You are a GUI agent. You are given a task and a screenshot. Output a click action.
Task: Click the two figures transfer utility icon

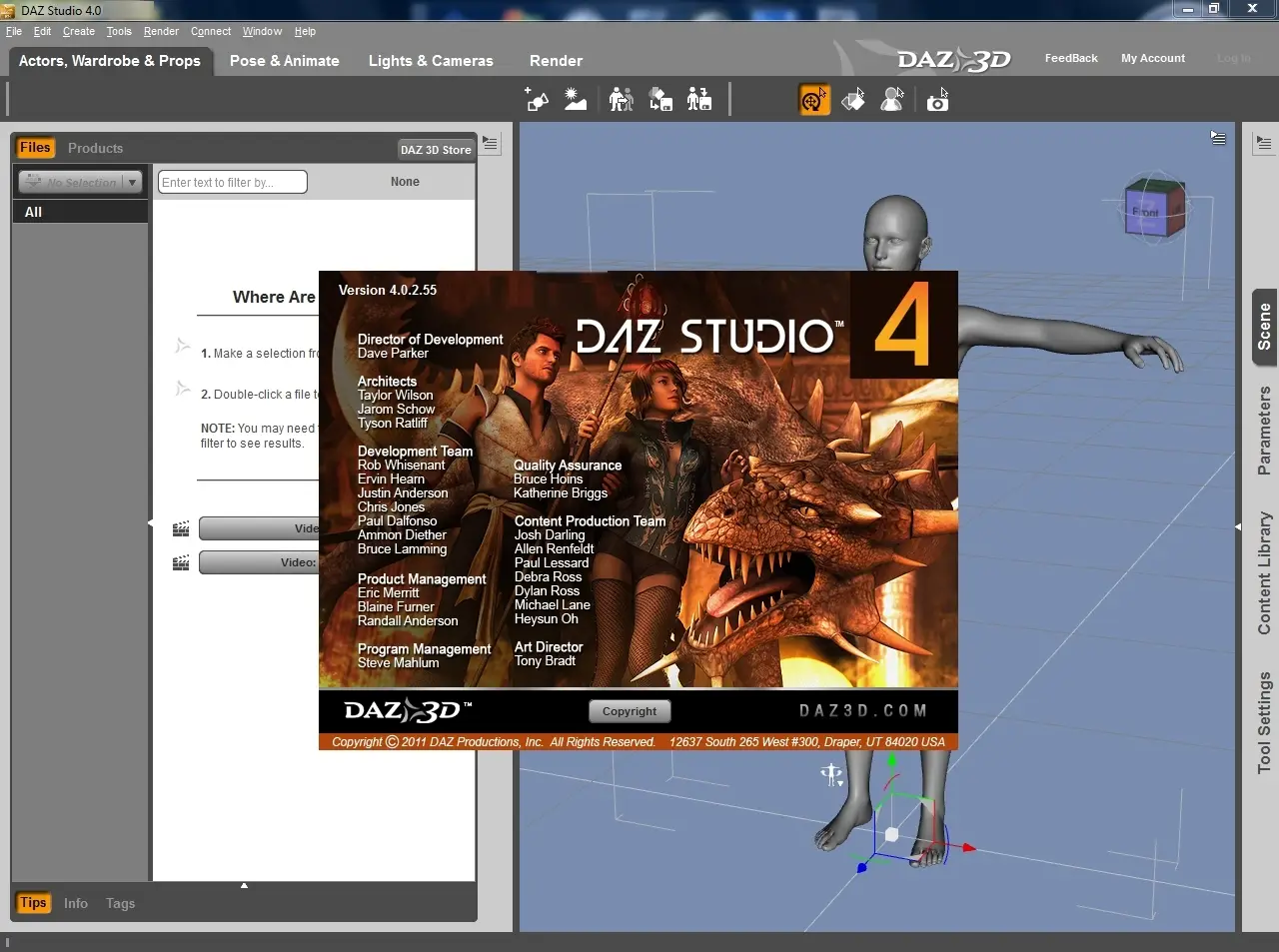pyautogui.click(x=622, y=99)
